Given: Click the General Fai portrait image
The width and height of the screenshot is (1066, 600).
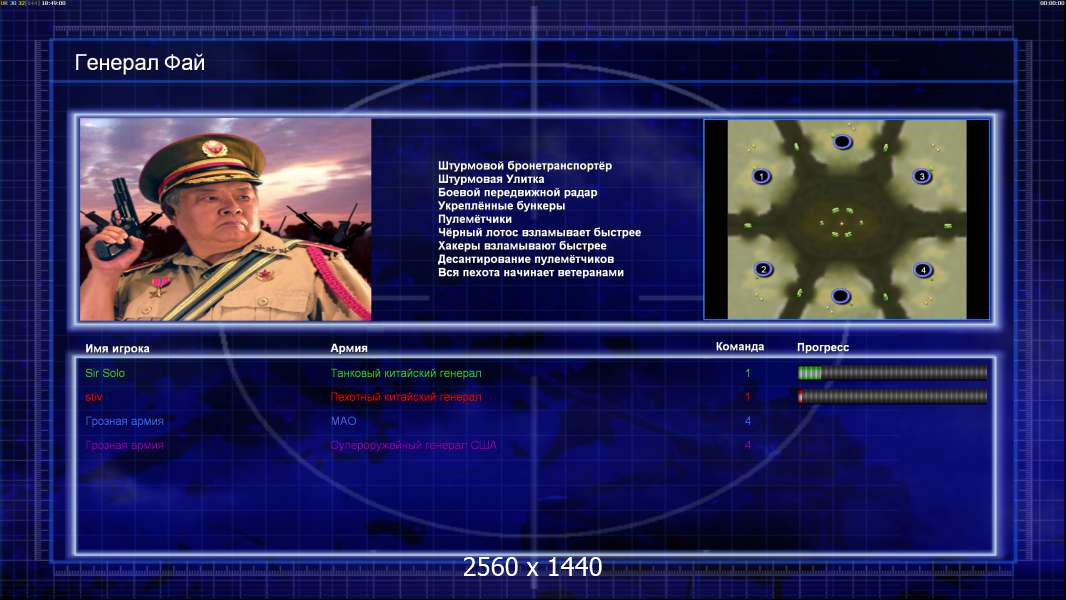Looking at the screenshot, I should tap(226, 219).
